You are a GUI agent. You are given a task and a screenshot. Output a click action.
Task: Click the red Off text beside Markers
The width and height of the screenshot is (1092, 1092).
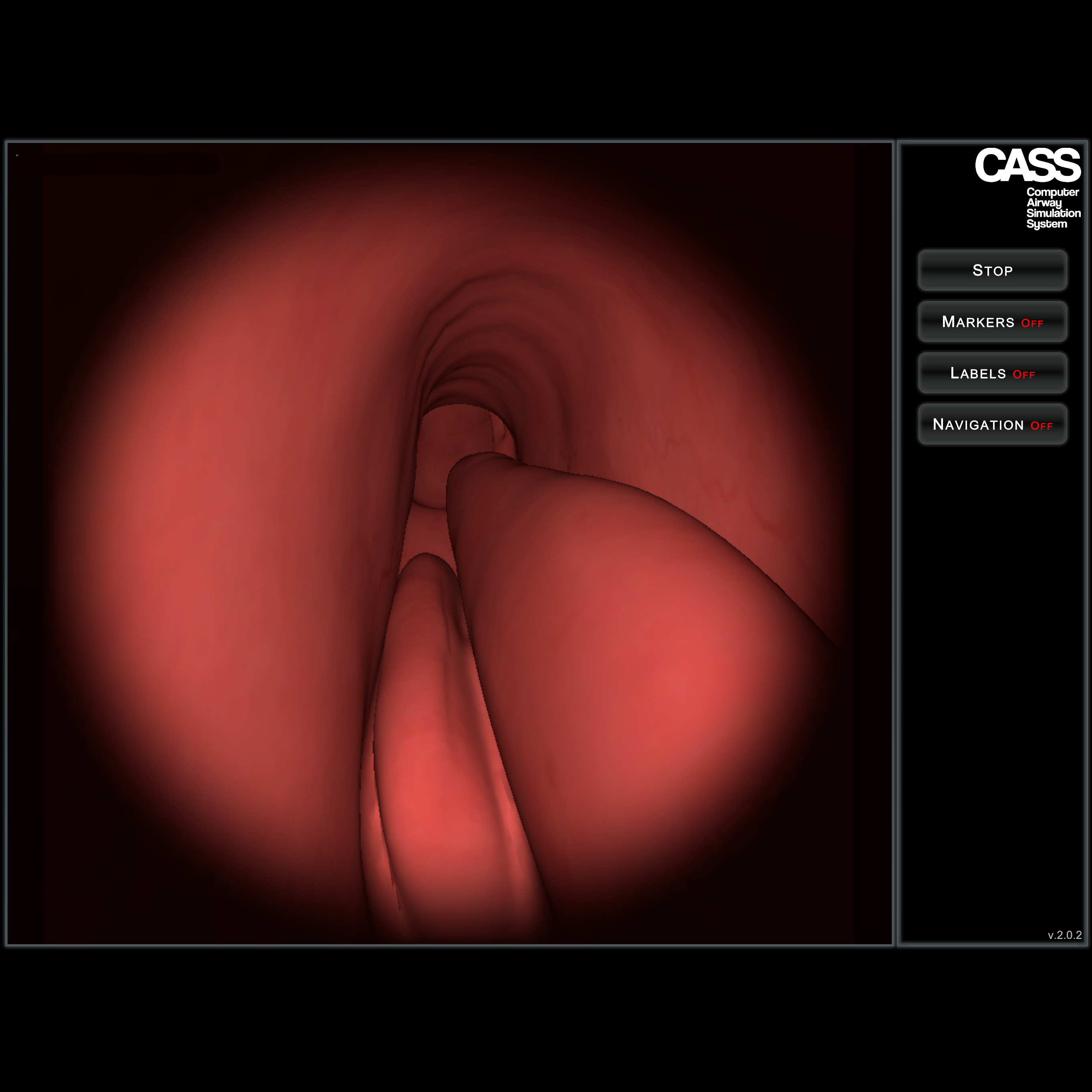(x=1032, y=323)
